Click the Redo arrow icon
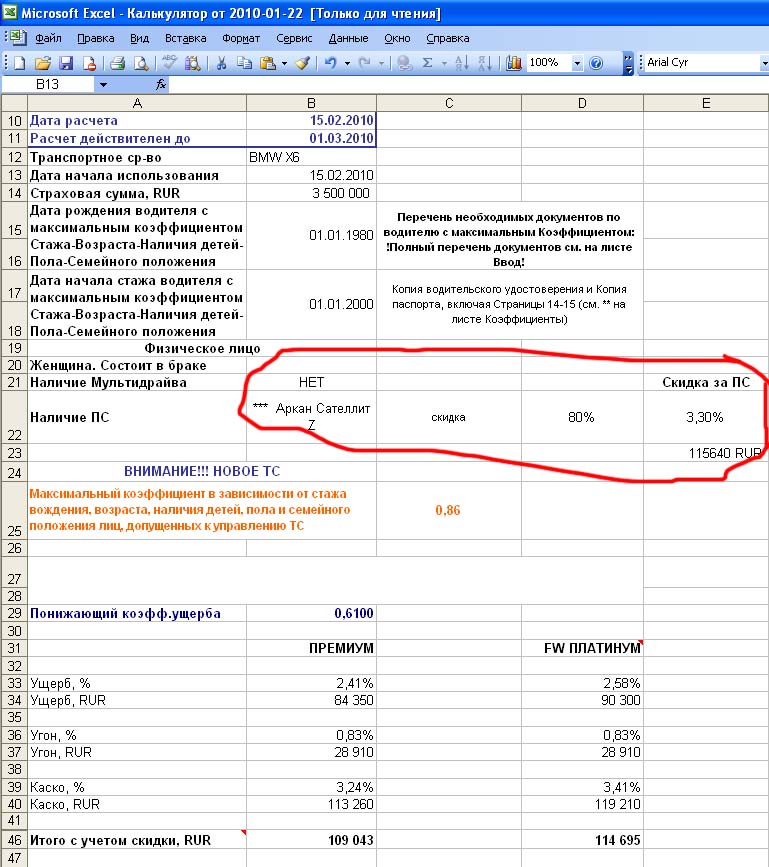Screen dimensions: 769x867 pyautogui.click(x=364, y=63)
